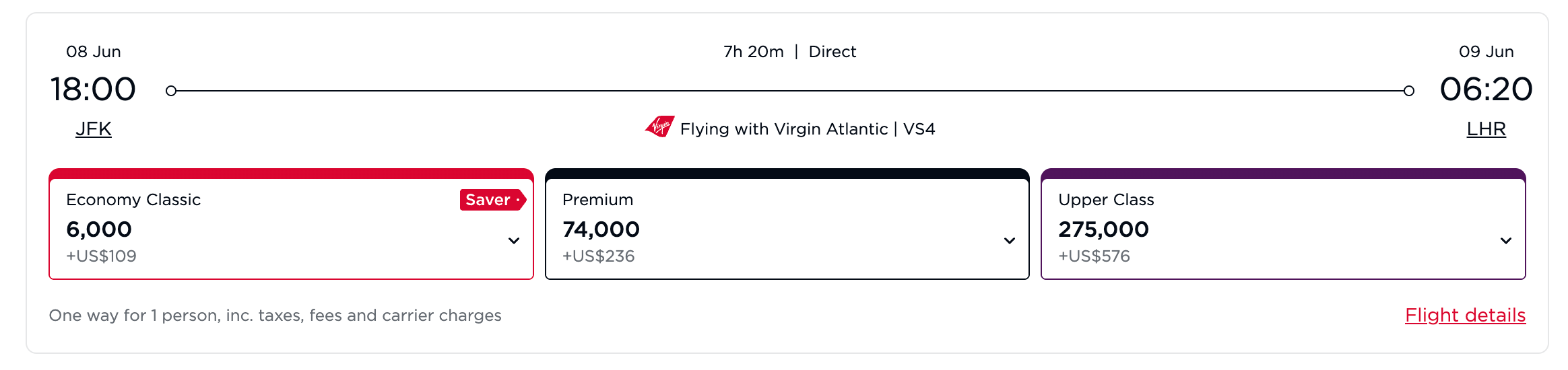Click the red Saver tag badge
The image size is (1568, 370).
493,200
